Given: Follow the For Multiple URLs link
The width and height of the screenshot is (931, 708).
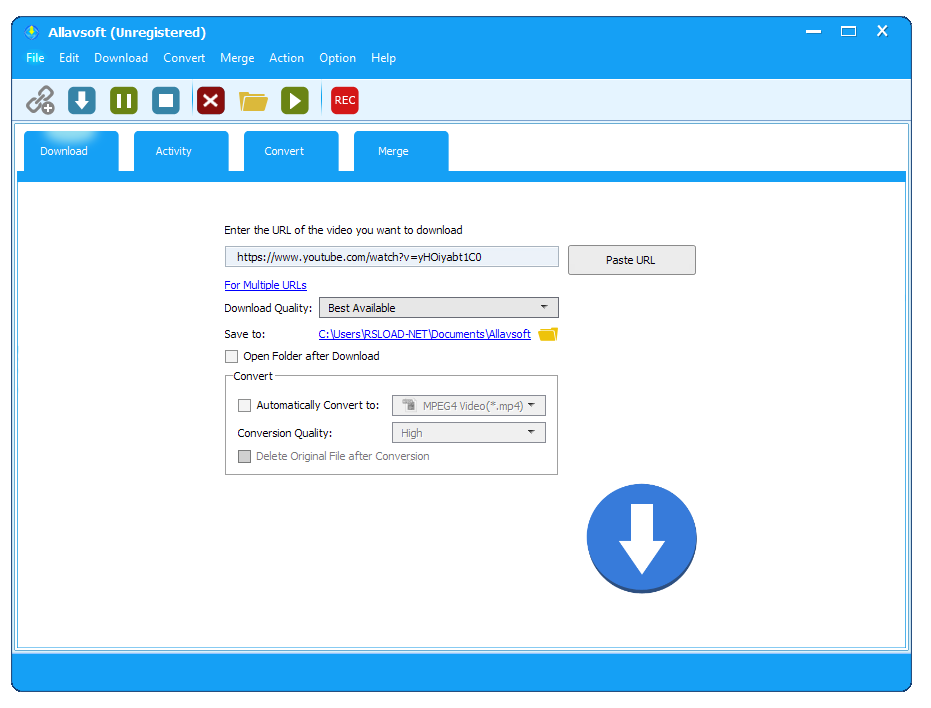Looking at the screenshot, I should pos(265,285).
